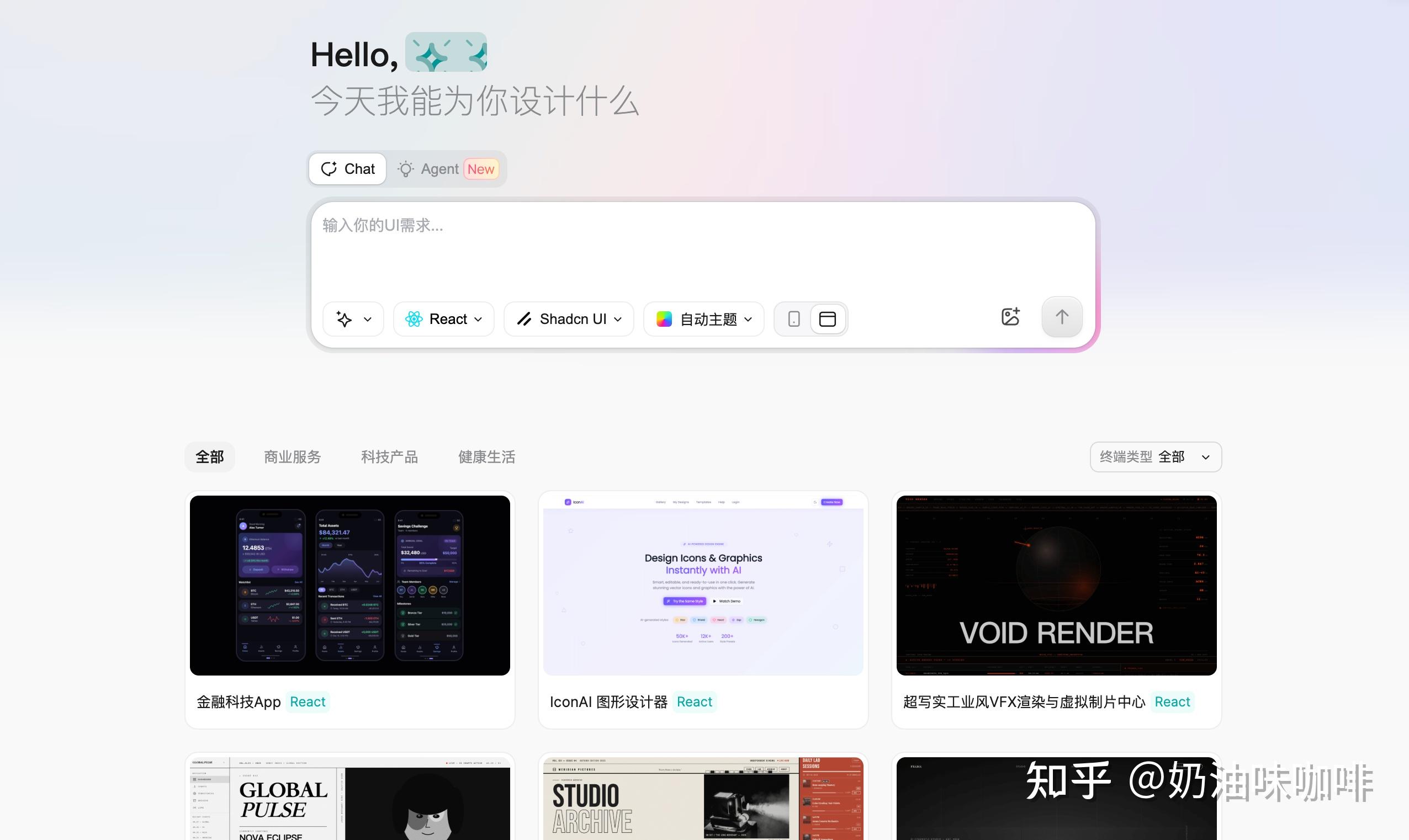The width and height of the screenshot is (1409, 840).
Task: Click the Agent lightbulb icon
Action: click(405, 169)
